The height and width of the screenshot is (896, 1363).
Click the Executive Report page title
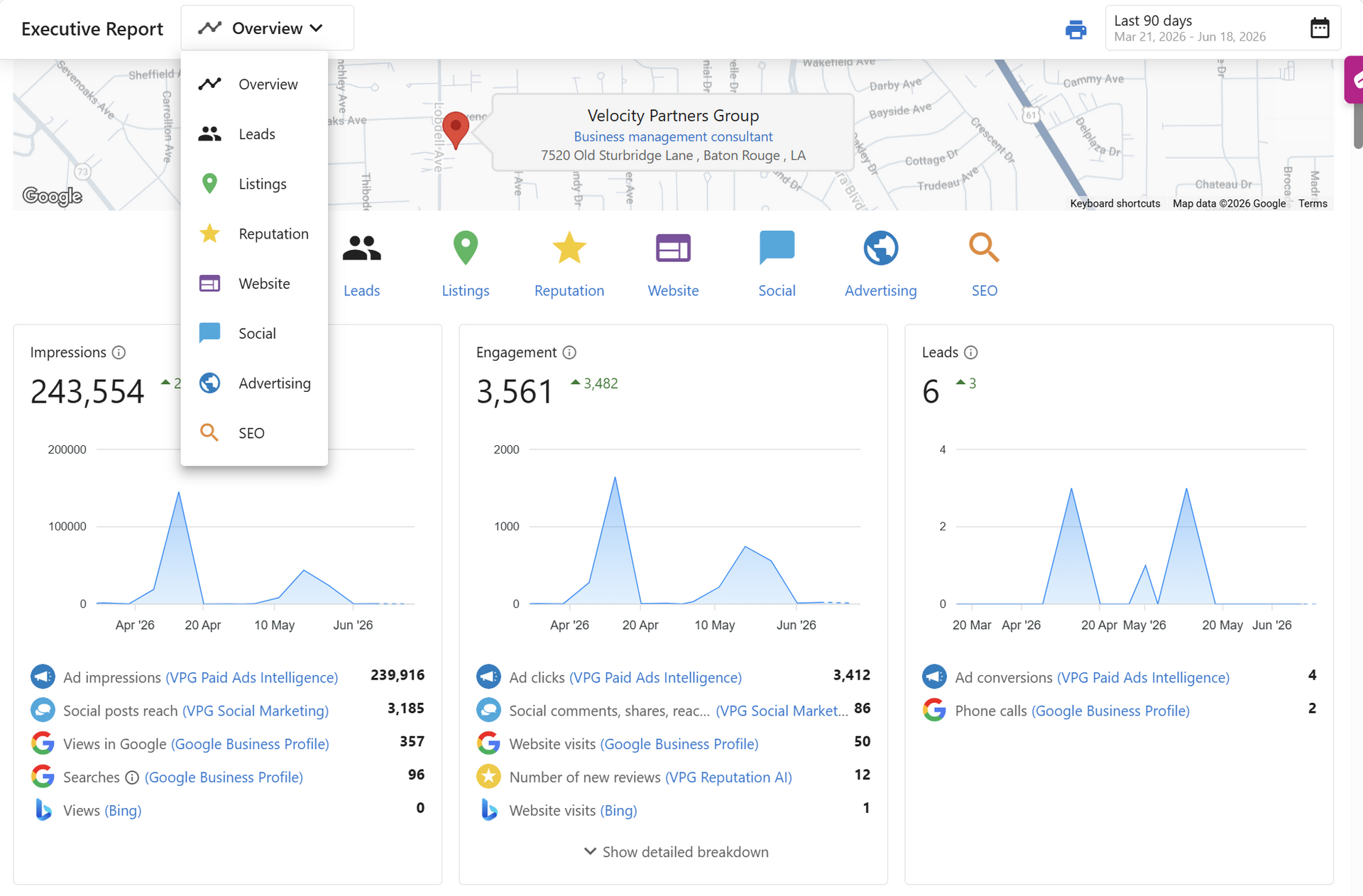click(92, 28)
